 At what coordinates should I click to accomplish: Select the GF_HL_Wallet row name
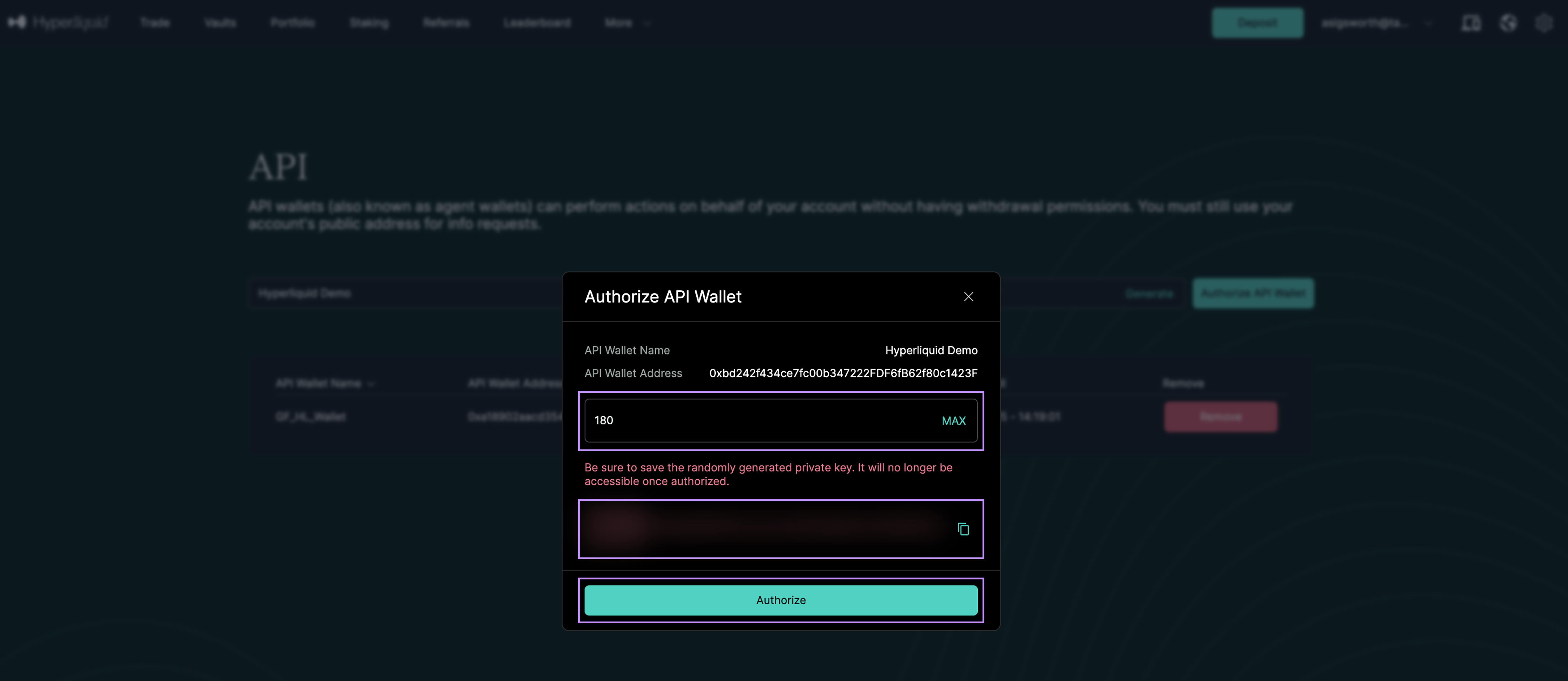click(310, 417)
